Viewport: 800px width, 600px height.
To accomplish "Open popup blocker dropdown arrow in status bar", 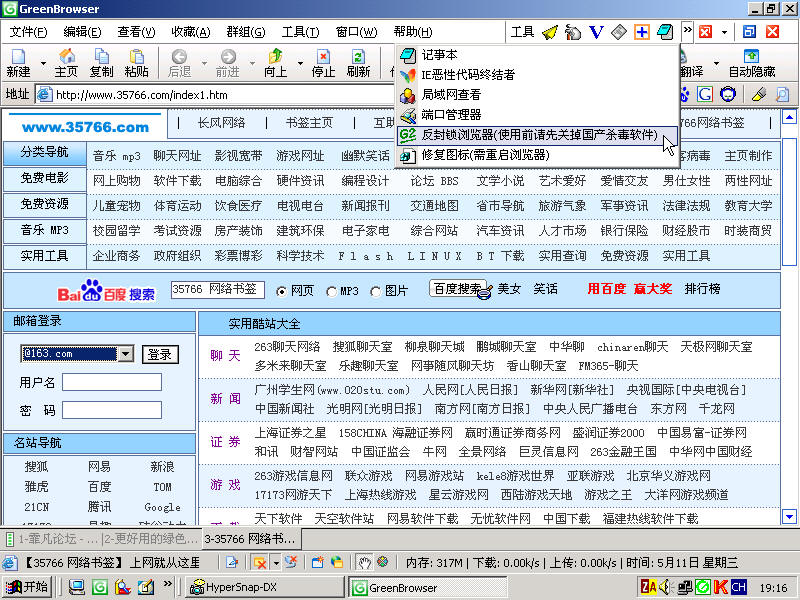I will pos(276,563).
